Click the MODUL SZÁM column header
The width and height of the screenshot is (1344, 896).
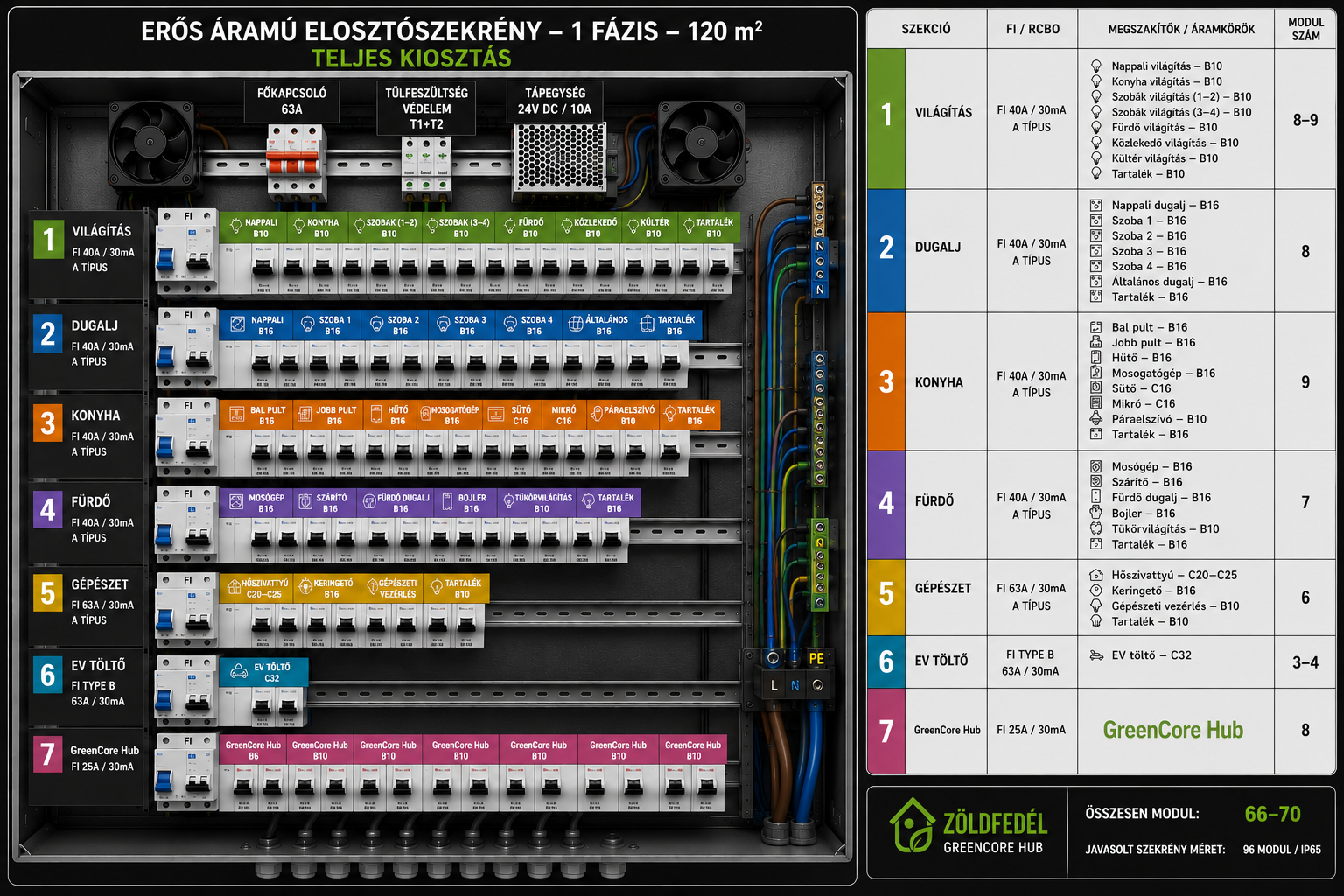(1305, 29)
